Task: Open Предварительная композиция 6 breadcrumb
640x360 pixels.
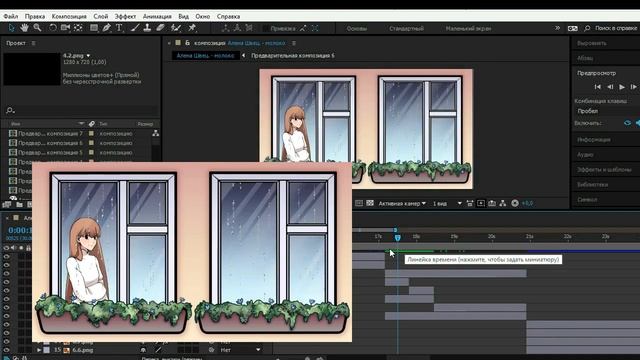Action: (x=293, y=56)
